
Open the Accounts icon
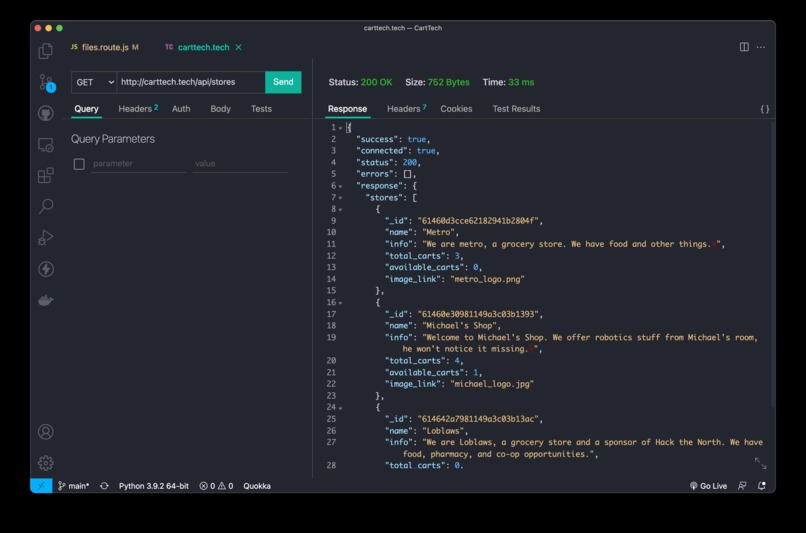(46, 432)
